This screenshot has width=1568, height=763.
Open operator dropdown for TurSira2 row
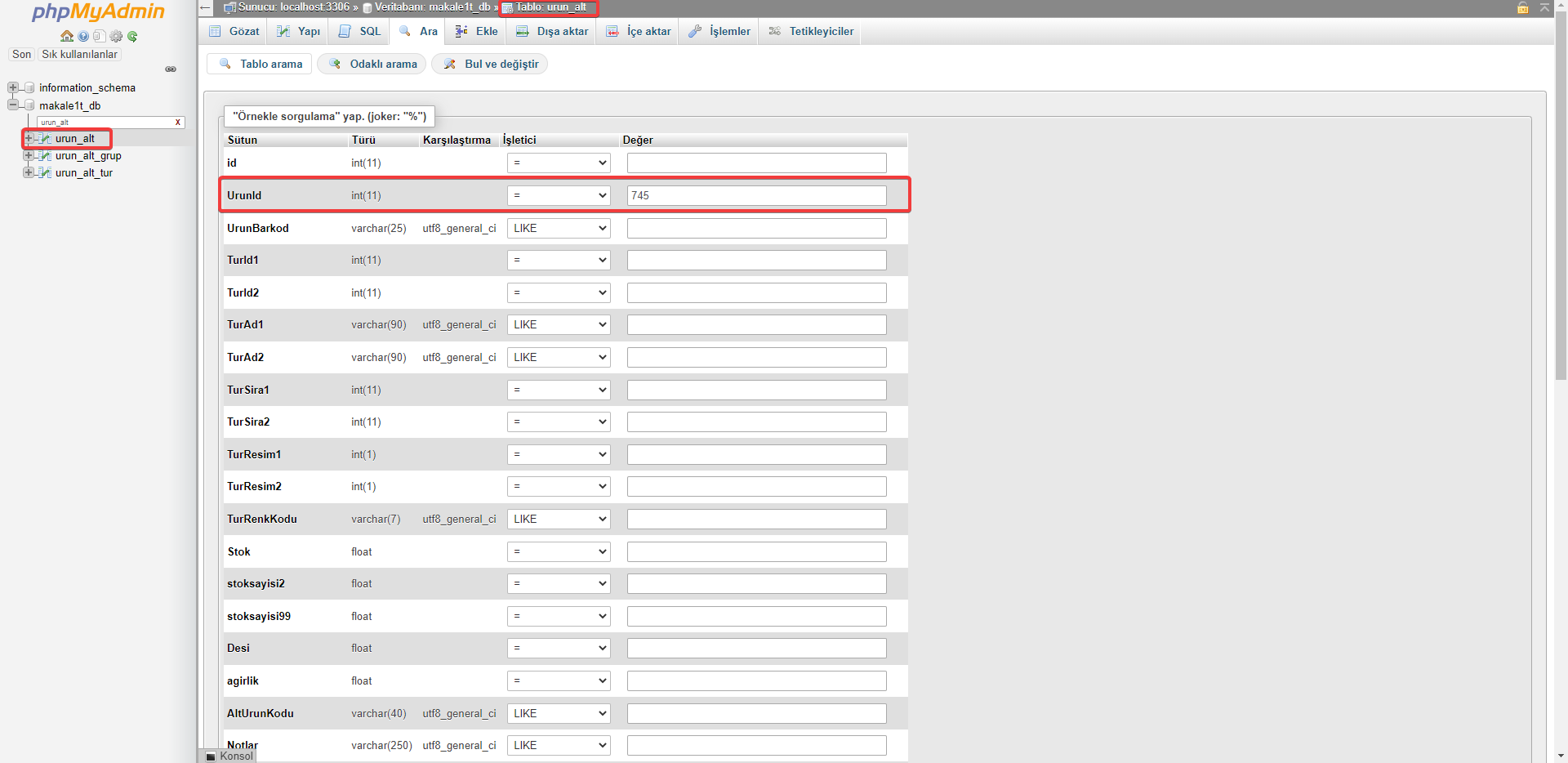tap(559, 422)
